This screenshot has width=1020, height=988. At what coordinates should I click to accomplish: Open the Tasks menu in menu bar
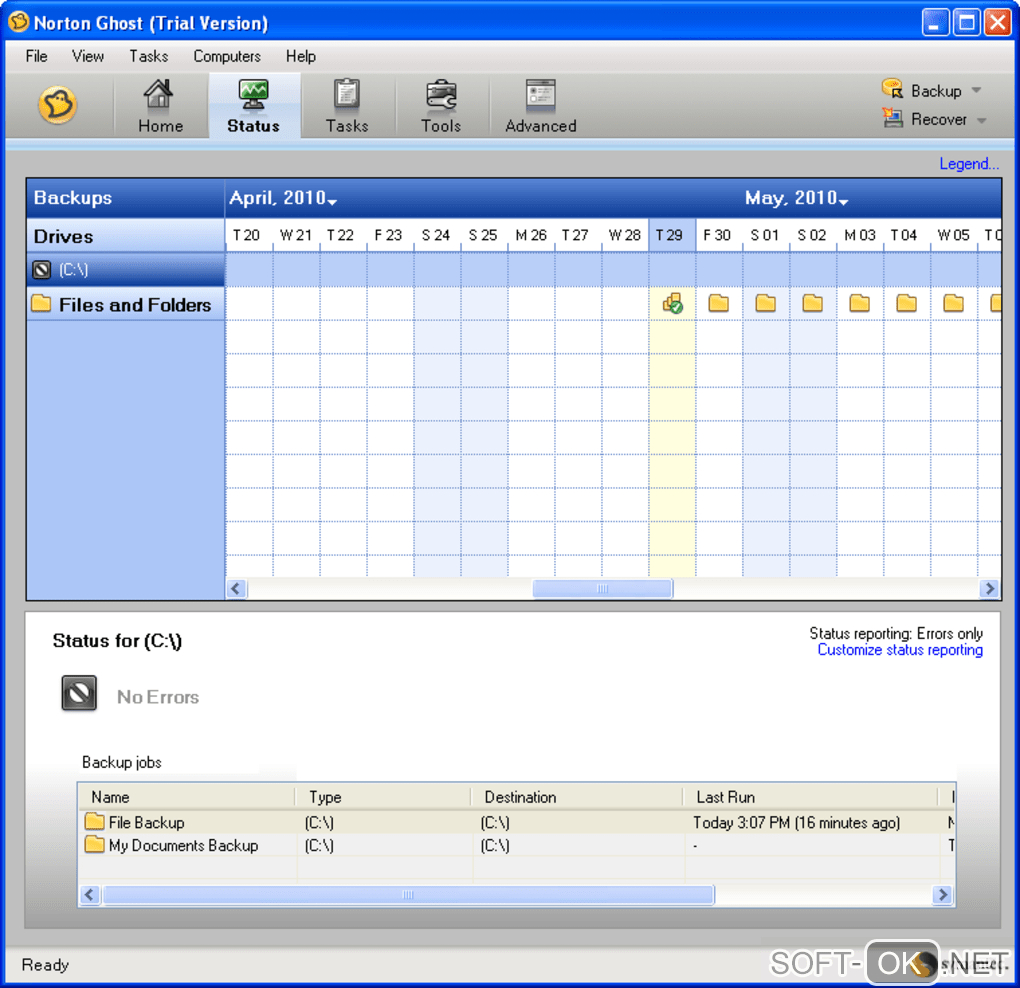(148, 57)
